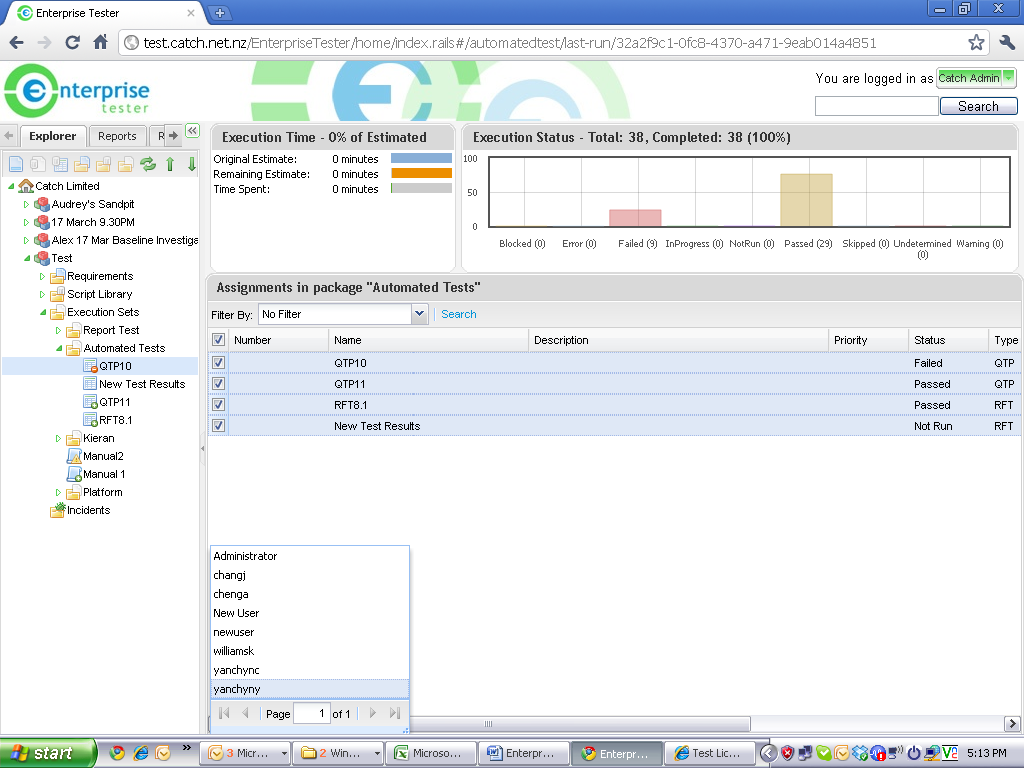The image size is (1024, 768).
Task: Switch to the Reports tab
Action: click(x=117, y=136)
